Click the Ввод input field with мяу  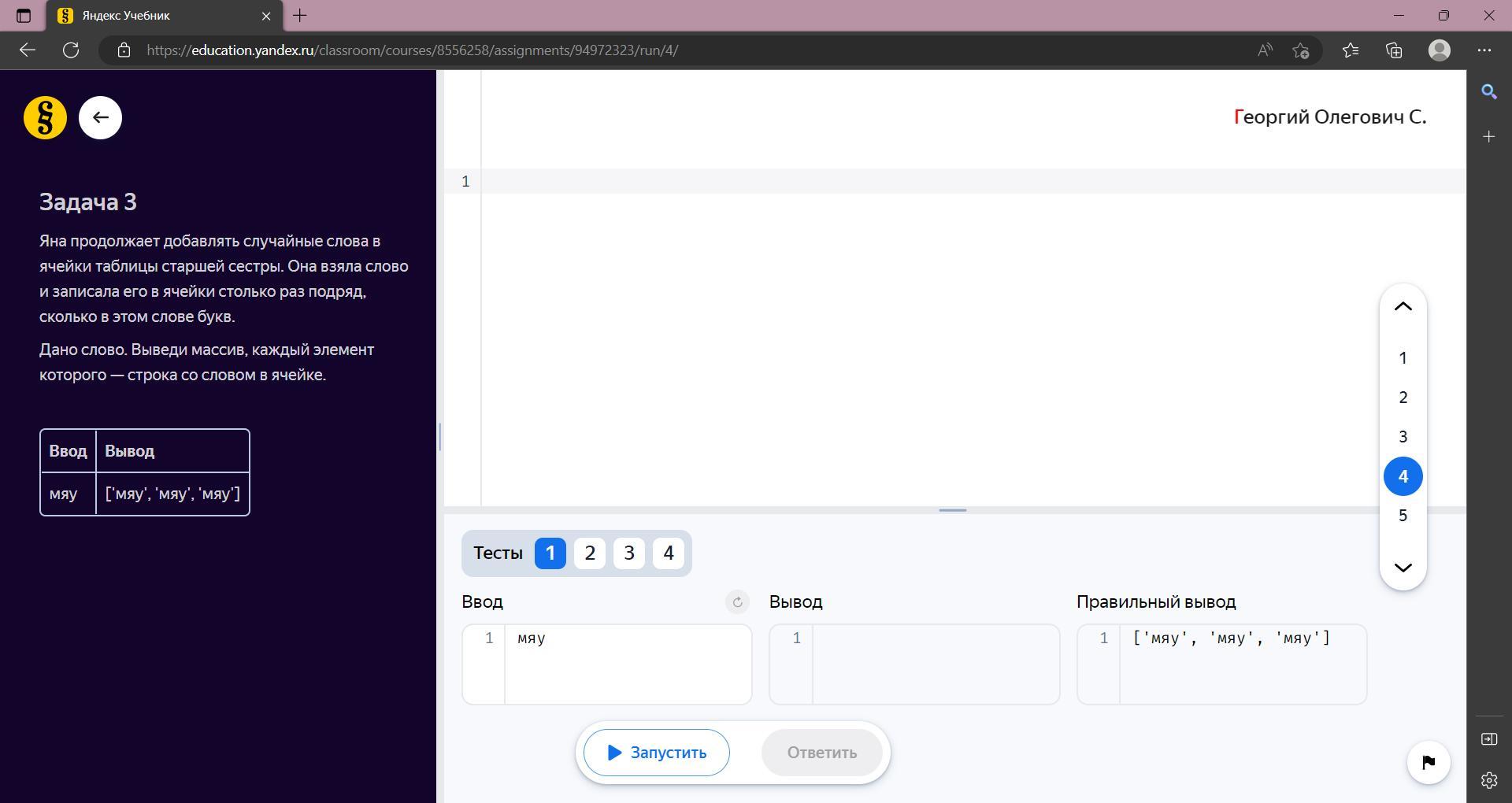click(606, 664)
